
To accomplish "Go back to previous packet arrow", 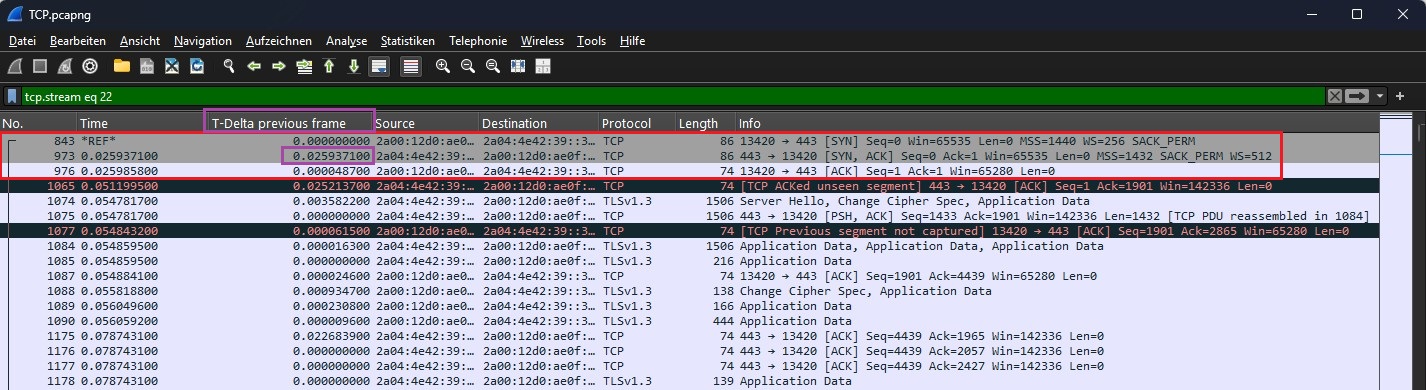I will (254, 66).
